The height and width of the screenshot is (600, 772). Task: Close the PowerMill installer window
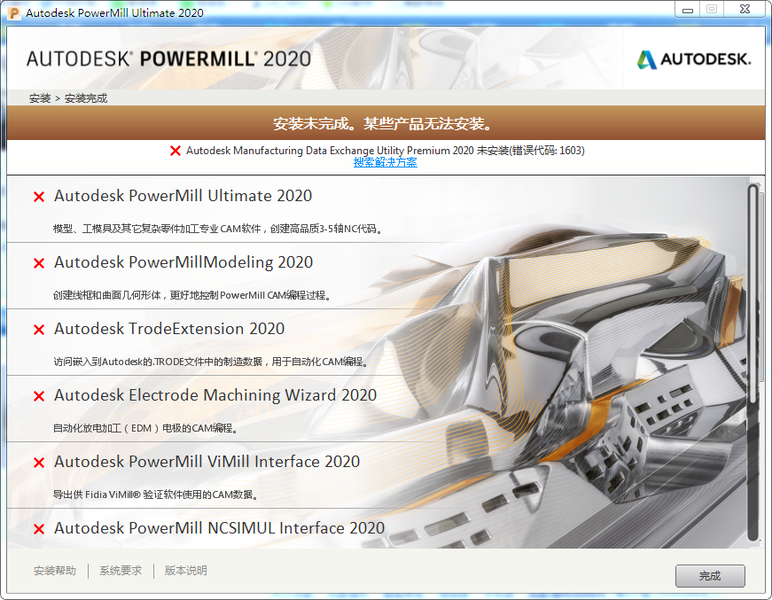(745, 9)
